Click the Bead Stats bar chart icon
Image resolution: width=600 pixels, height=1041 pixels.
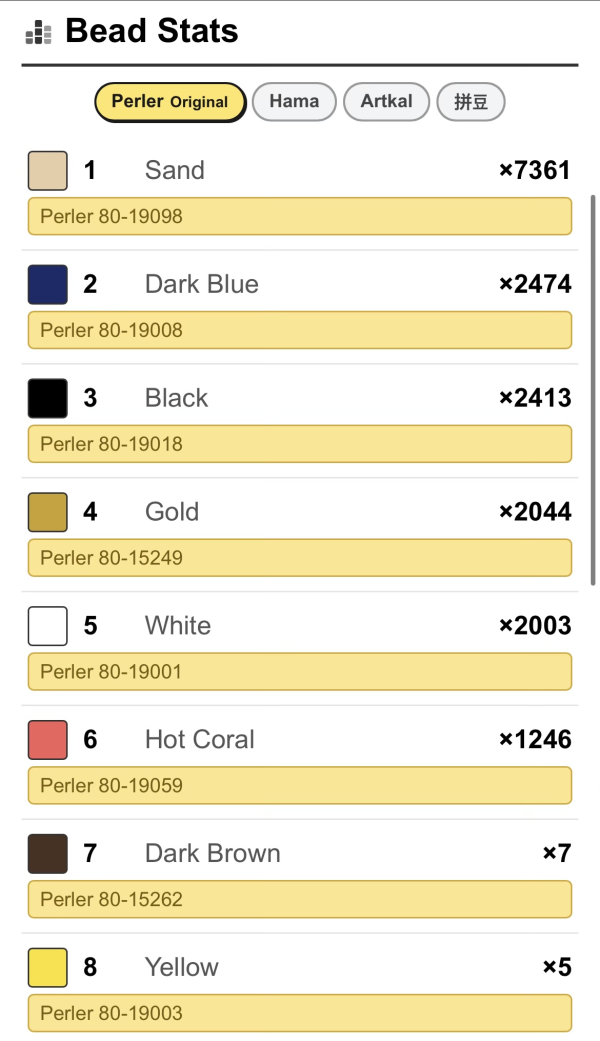(38, 33)
